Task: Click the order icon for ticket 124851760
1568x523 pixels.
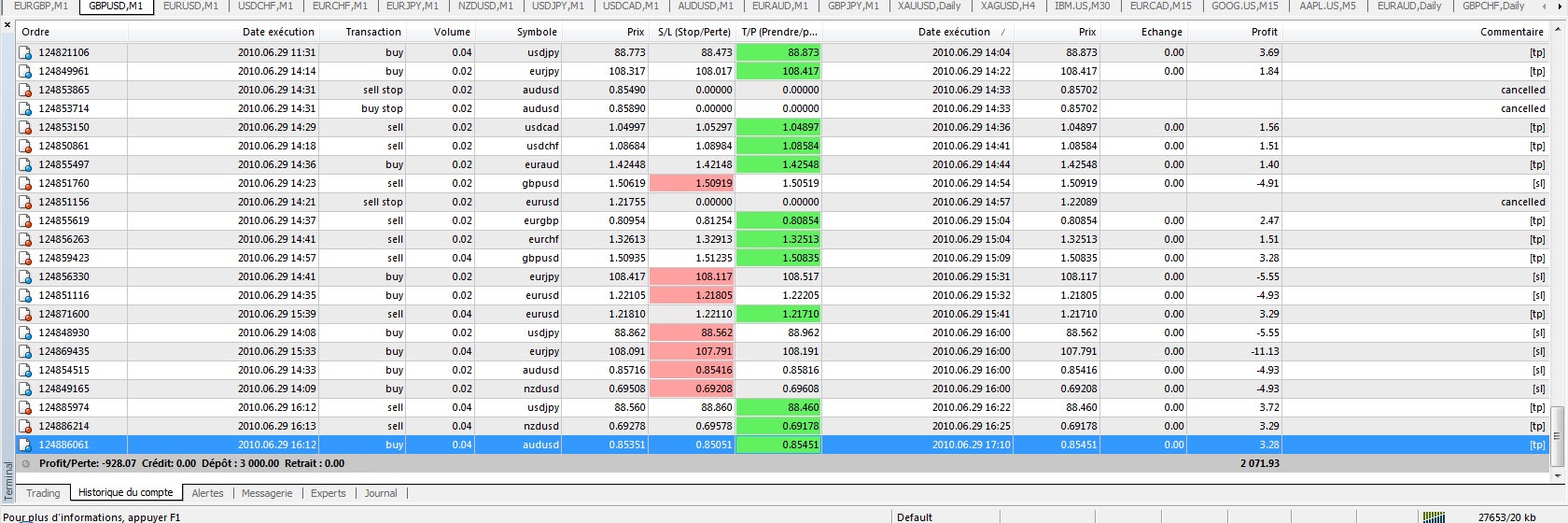Action: [x=25, y=183]
